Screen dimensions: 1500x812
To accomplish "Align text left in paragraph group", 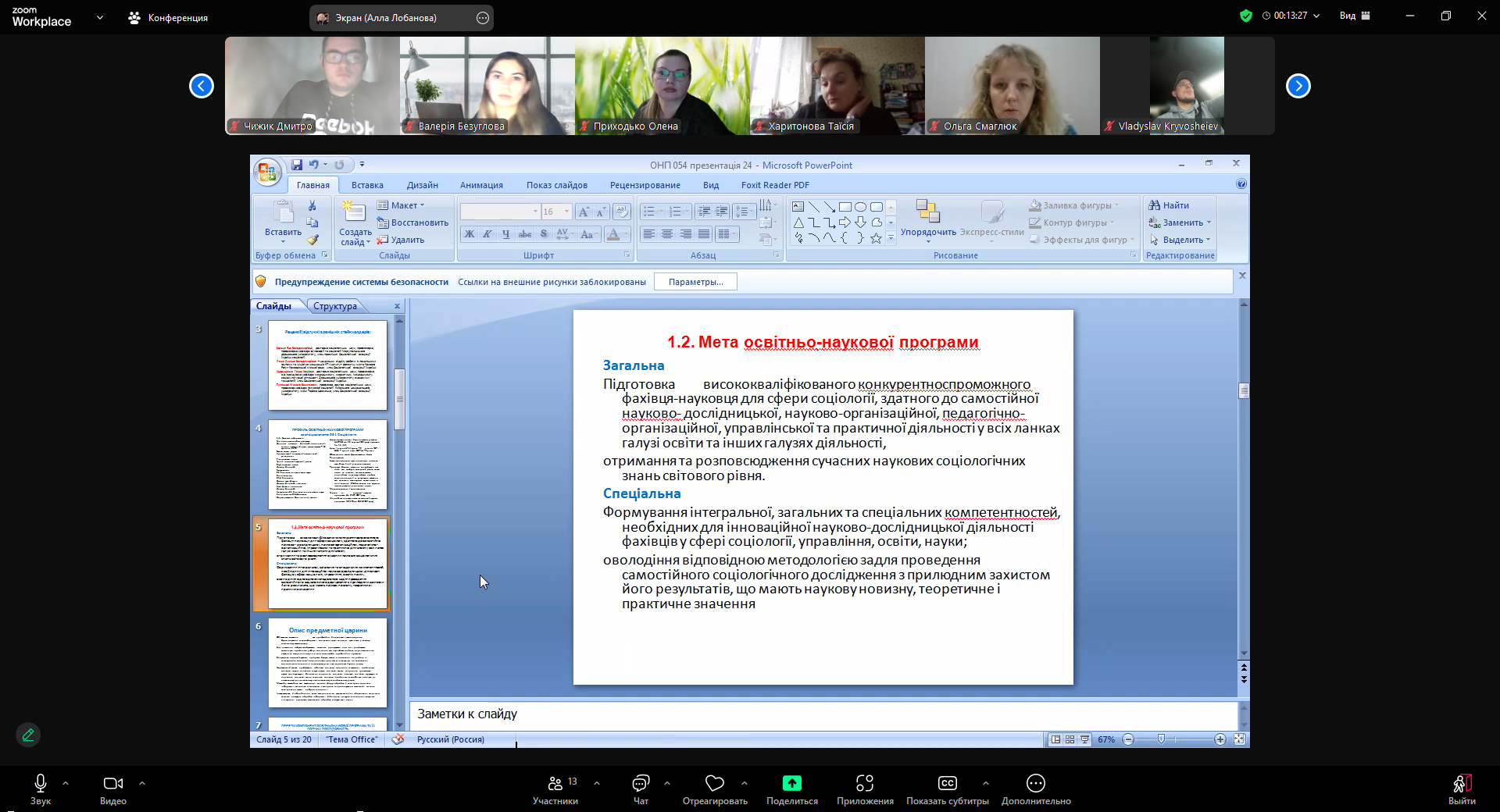I will pos(649,233).
